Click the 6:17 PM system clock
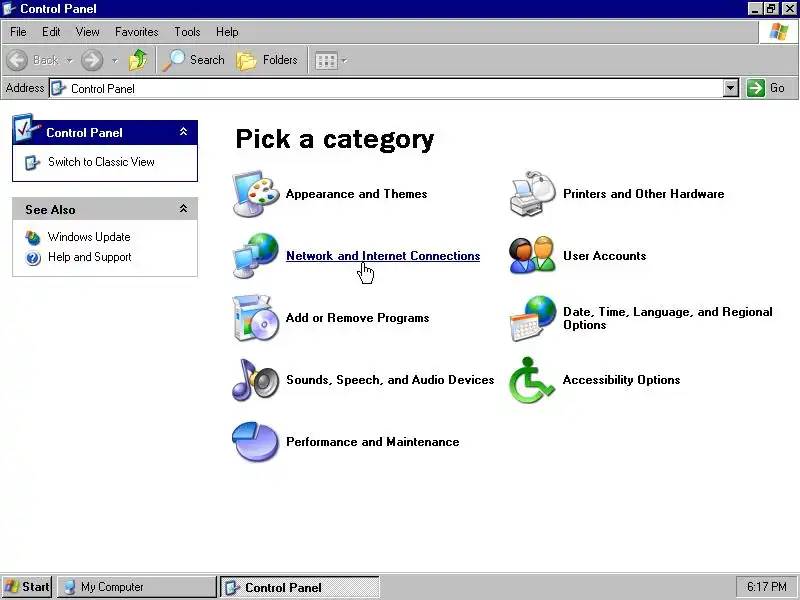The image size is (800, 600). (x=766, y=587)
